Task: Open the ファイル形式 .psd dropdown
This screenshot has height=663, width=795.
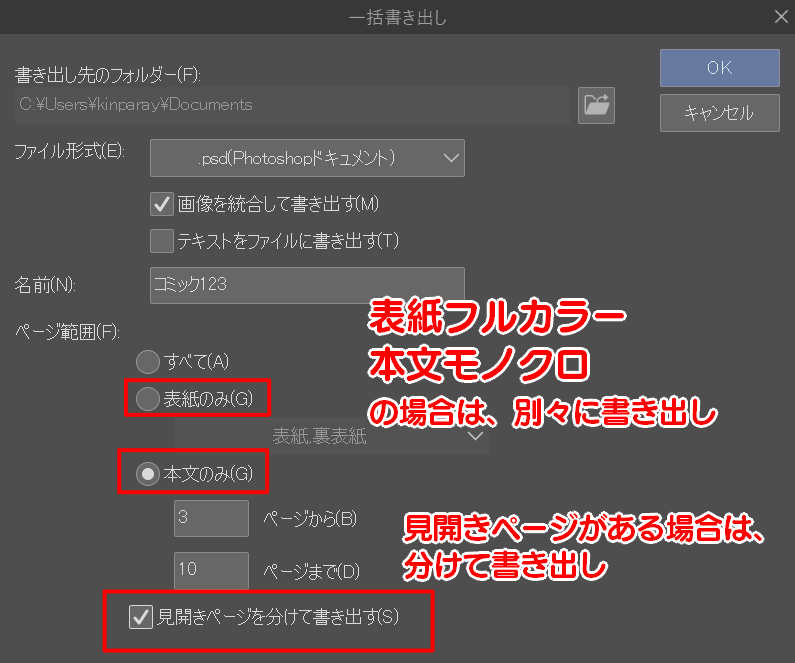Action: point(307,158)
